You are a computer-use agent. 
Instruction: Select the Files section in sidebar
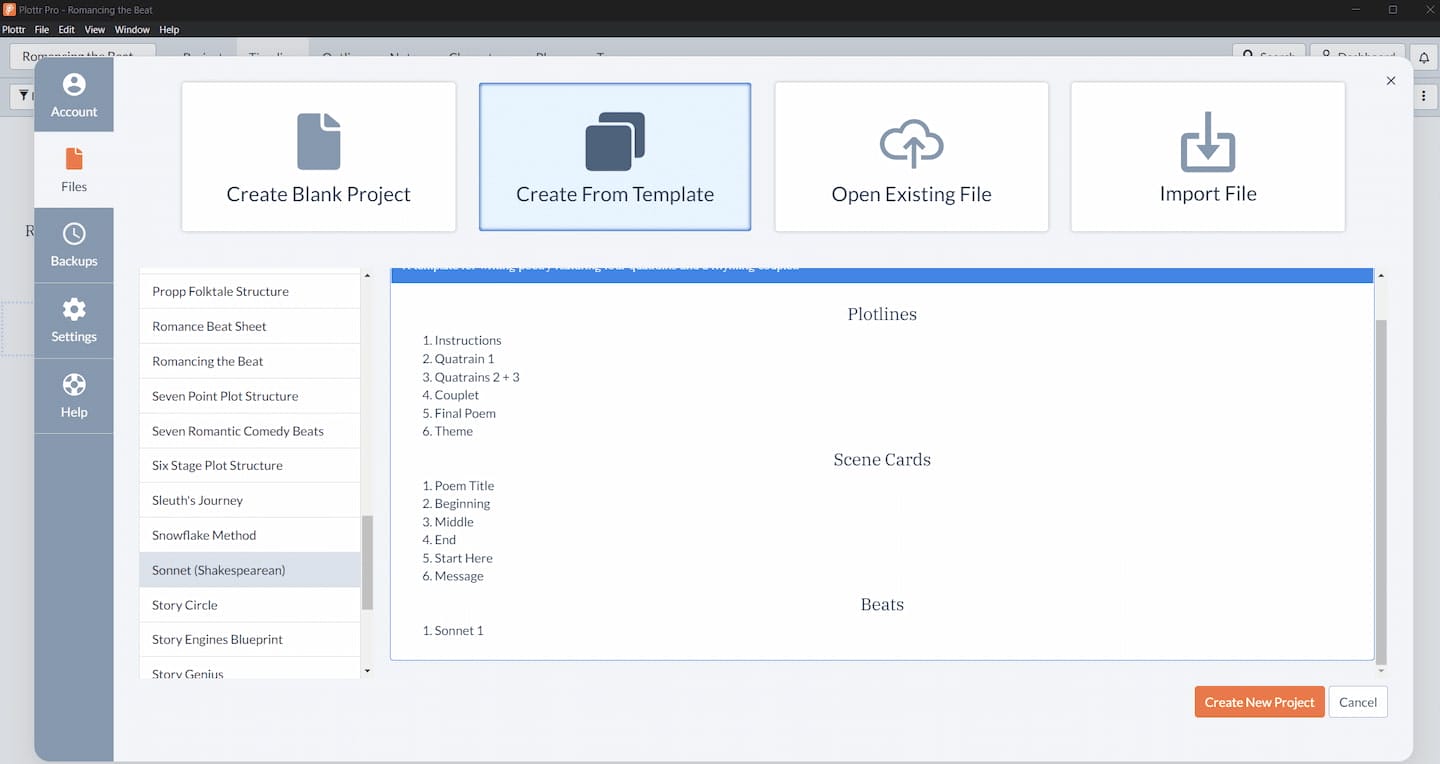tap(74, 170)
